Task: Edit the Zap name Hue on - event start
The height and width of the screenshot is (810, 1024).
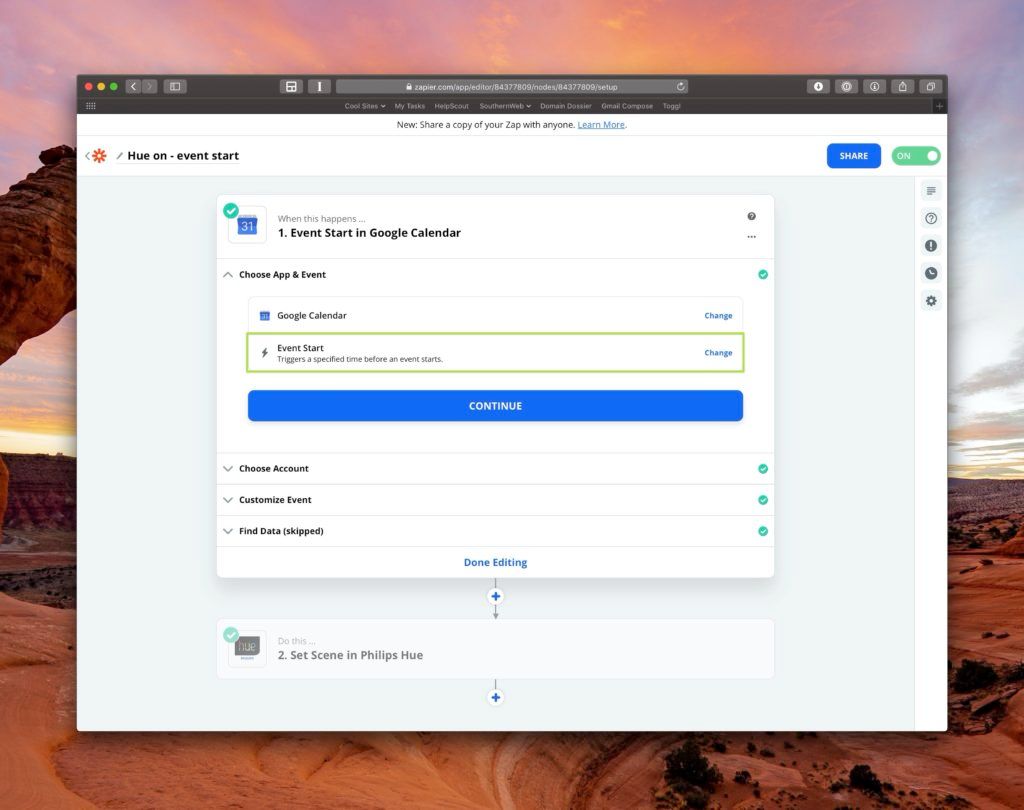Action: coord(183,155)
